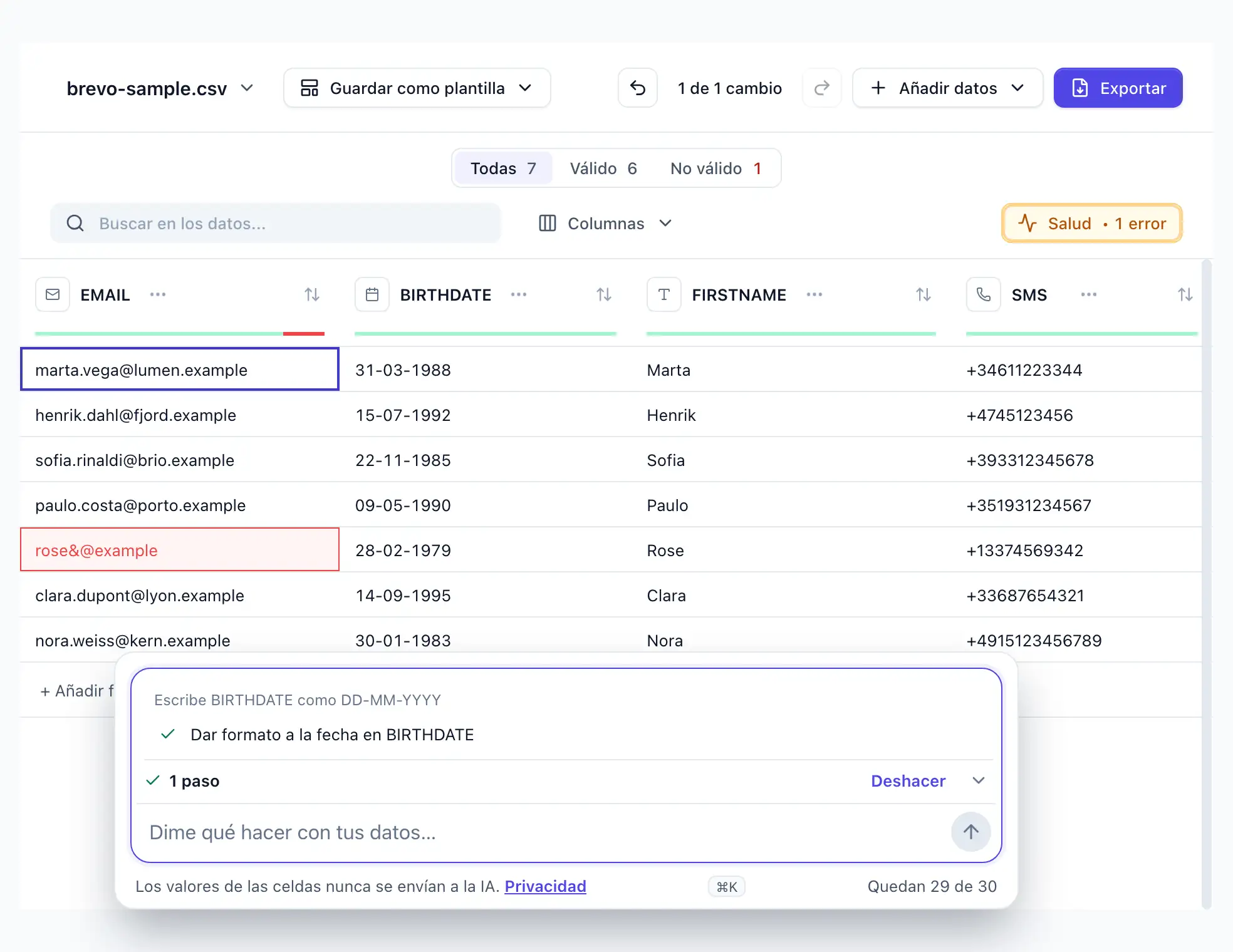Sort the SMS column

point(1185,294)
